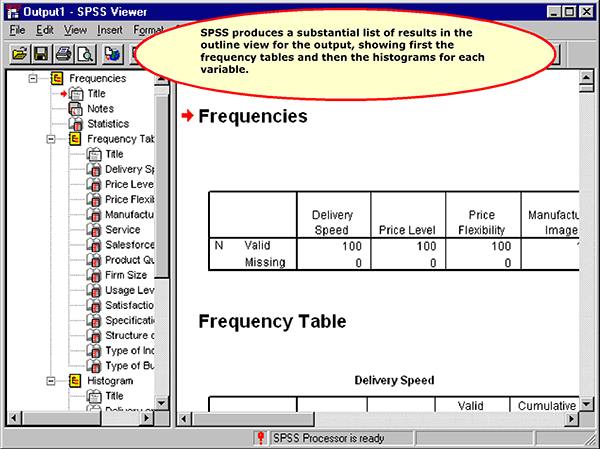
Task: Click the Delivery Speed table title
Action: click(x=394, y=380)
